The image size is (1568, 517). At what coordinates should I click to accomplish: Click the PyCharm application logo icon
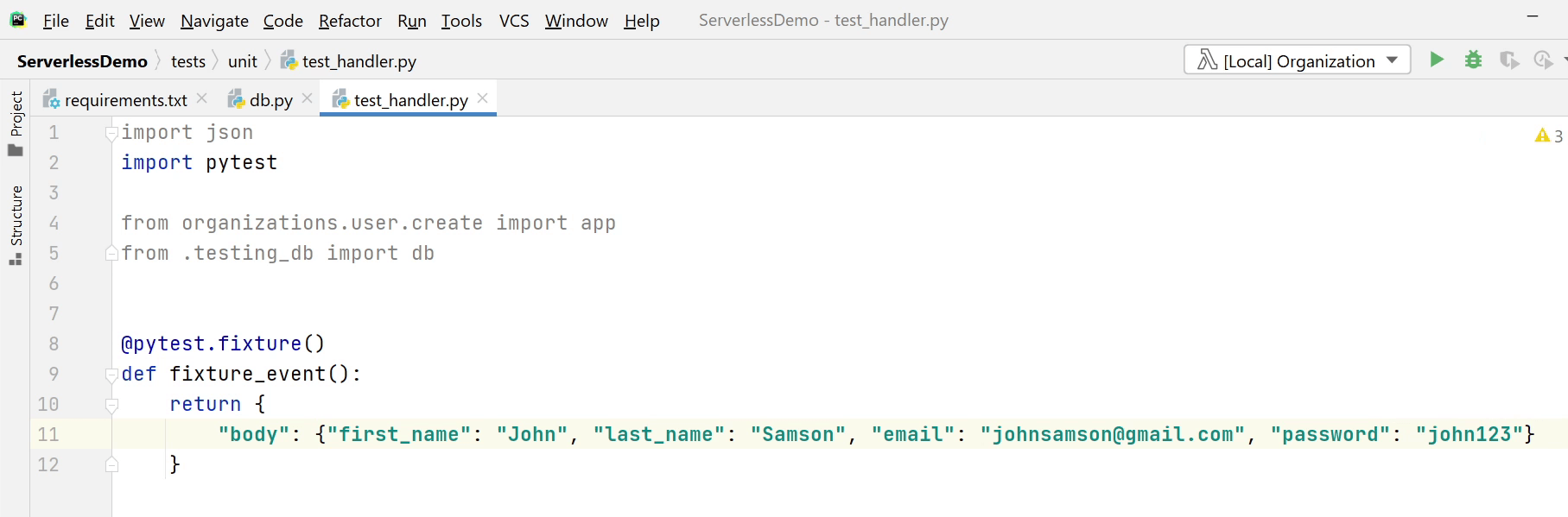(x=18, y=20)
